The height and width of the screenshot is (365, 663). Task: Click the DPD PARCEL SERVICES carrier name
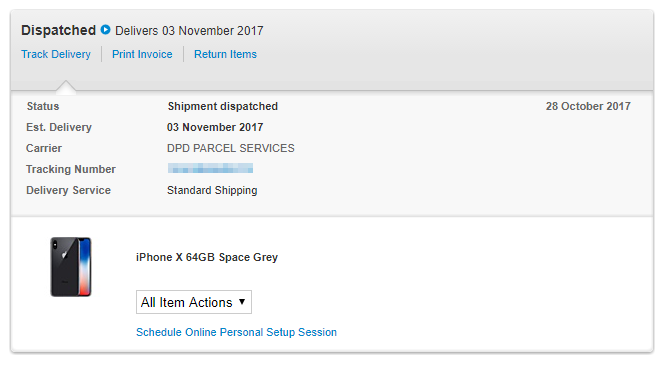coord(230,148)
